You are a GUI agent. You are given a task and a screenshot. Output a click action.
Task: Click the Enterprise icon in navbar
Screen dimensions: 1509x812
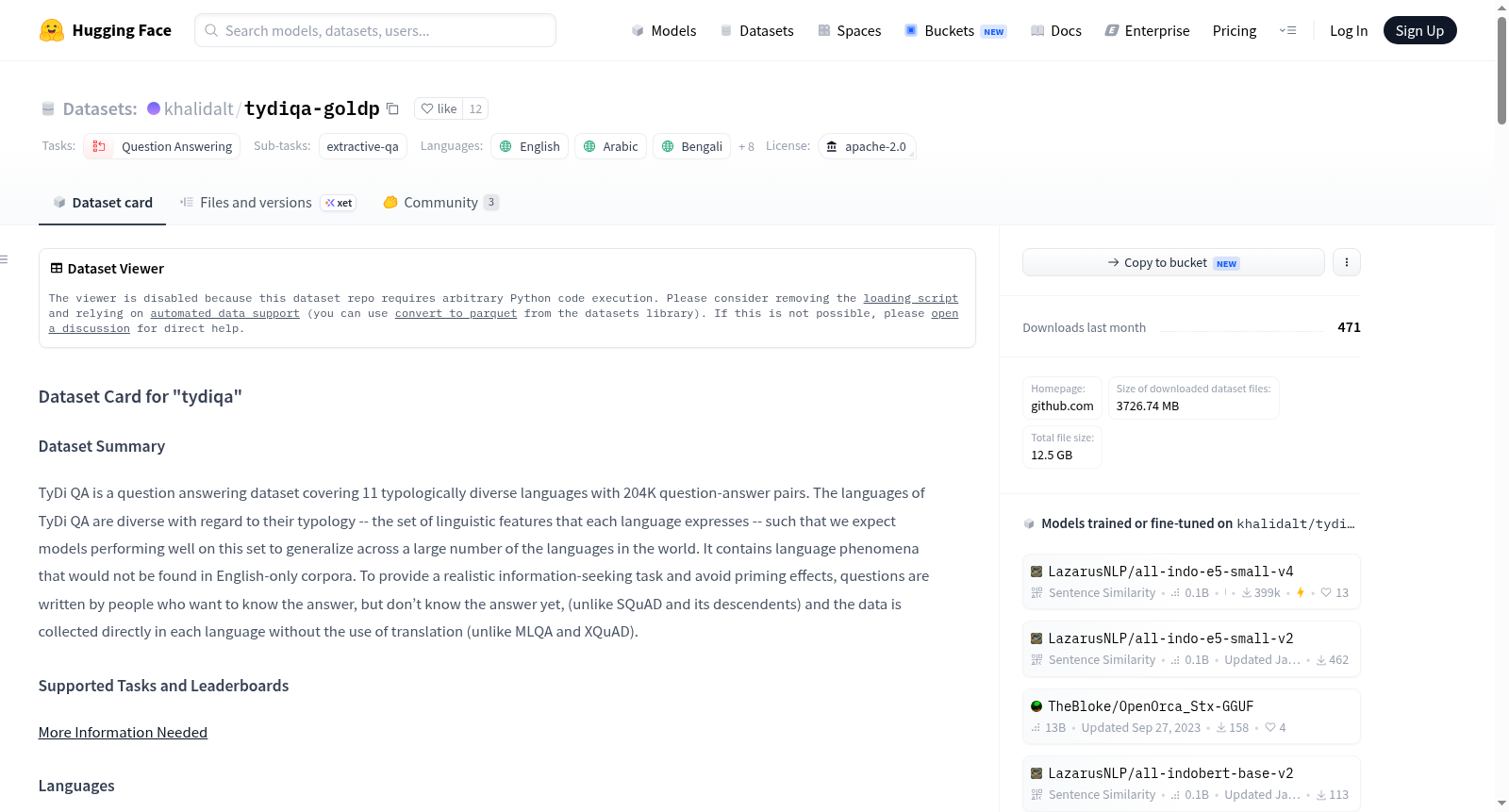[1112, 30]
